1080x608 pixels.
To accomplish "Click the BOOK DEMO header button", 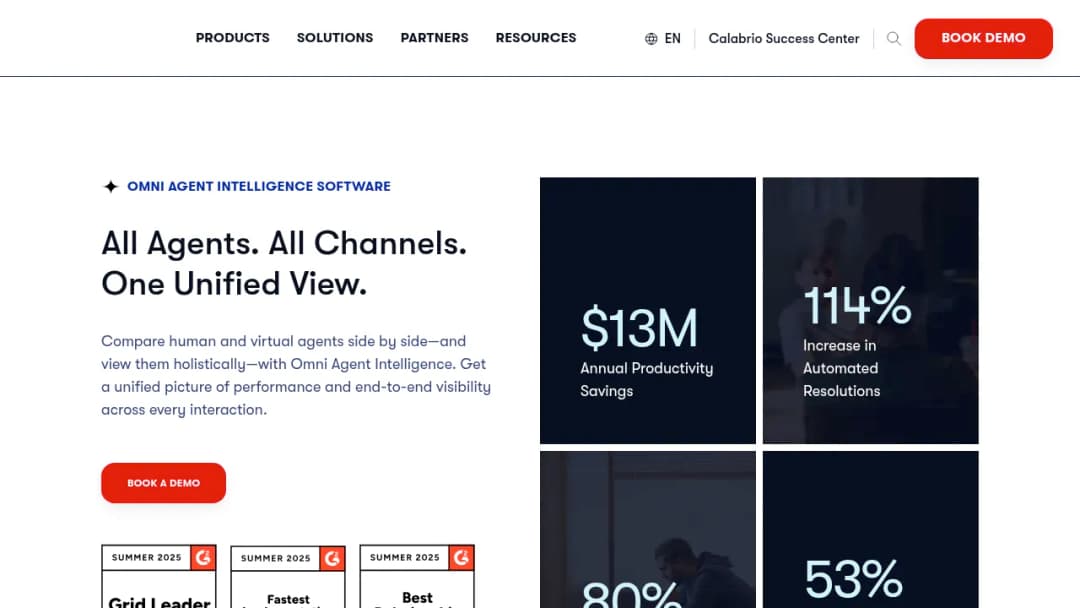I will [x=983, y=39].
